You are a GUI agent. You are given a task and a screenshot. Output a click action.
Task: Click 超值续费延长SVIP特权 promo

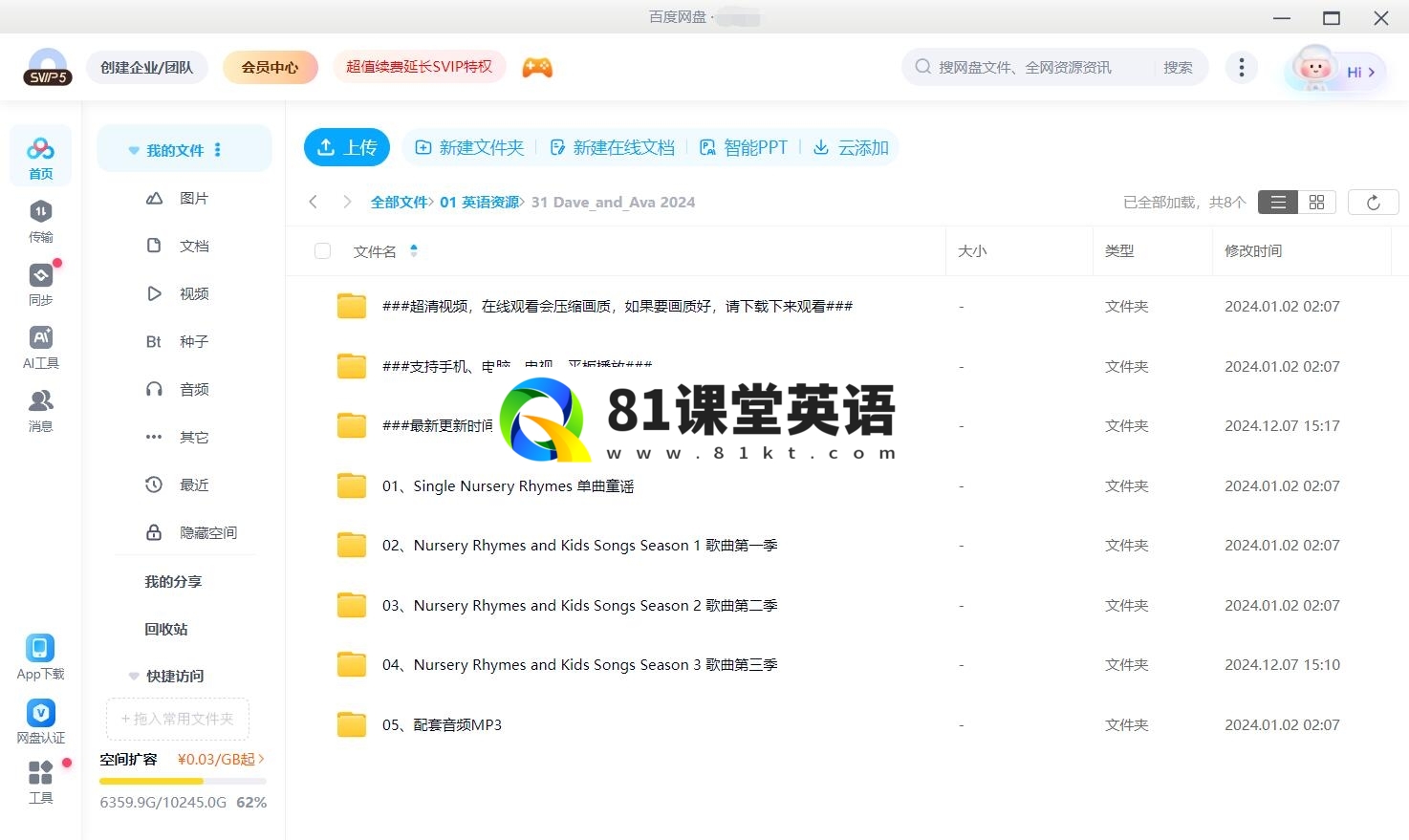(x=419, y=66)
